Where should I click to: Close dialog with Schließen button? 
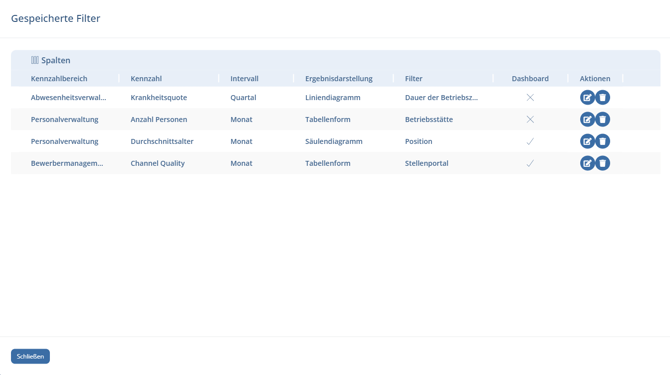[x=30, y=356]
